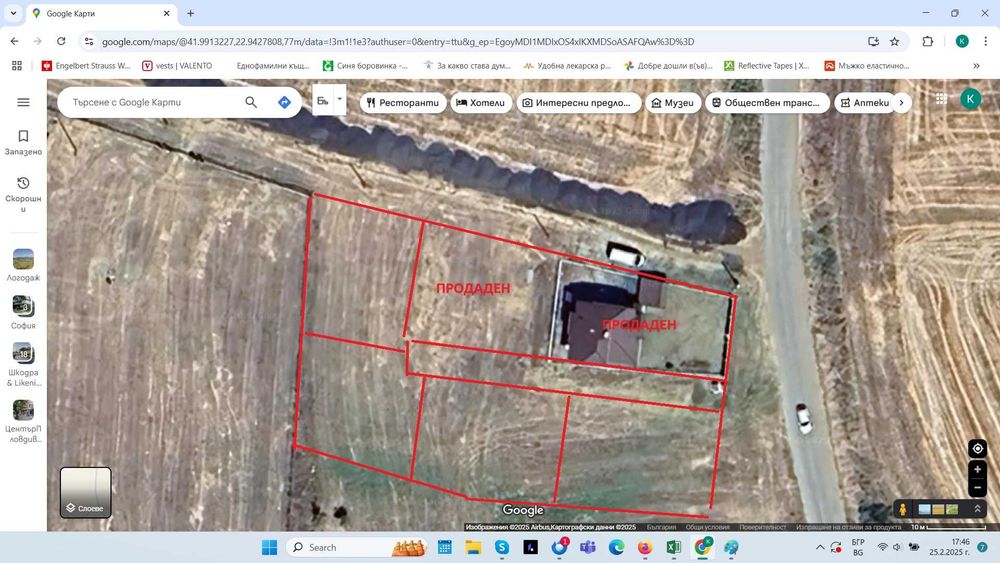The width and height of the screenshot is (1000, 563).
Task: Open the bookmarks apps grid shortcut
Action: [x=17, y=66]
